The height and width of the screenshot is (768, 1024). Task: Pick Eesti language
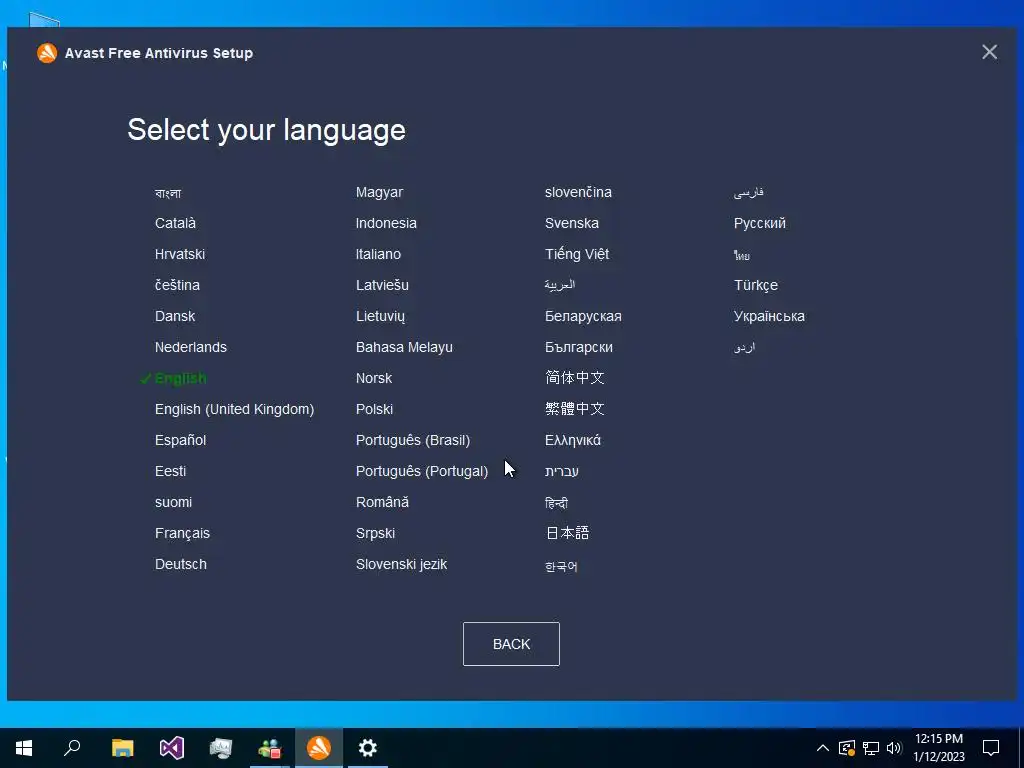170,472
